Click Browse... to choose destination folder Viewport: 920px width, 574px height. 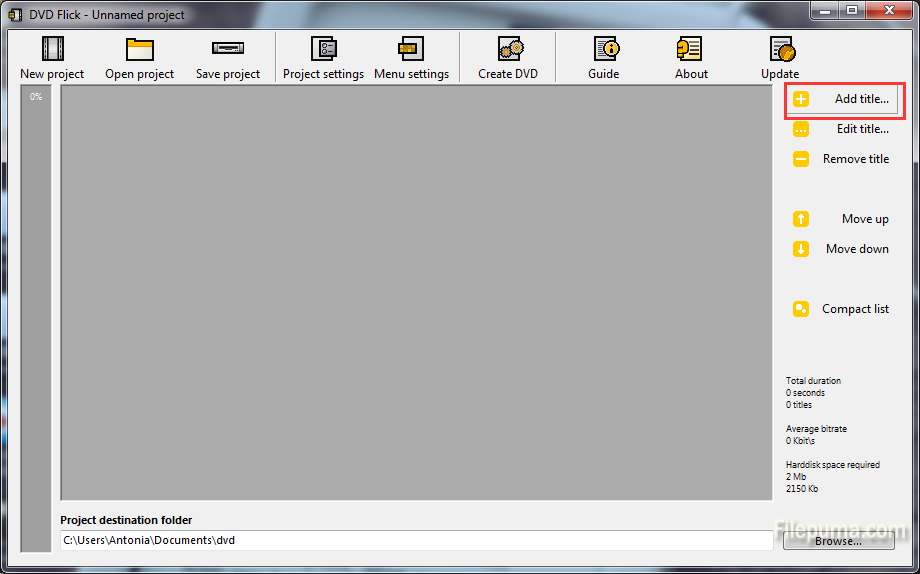[x=838, y=541]
